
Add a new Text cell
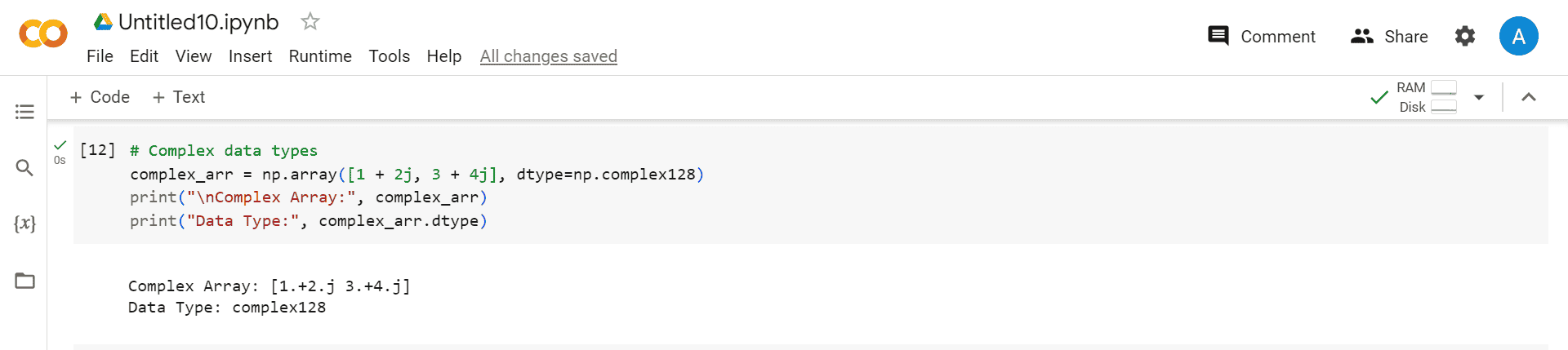click(179, 97)
